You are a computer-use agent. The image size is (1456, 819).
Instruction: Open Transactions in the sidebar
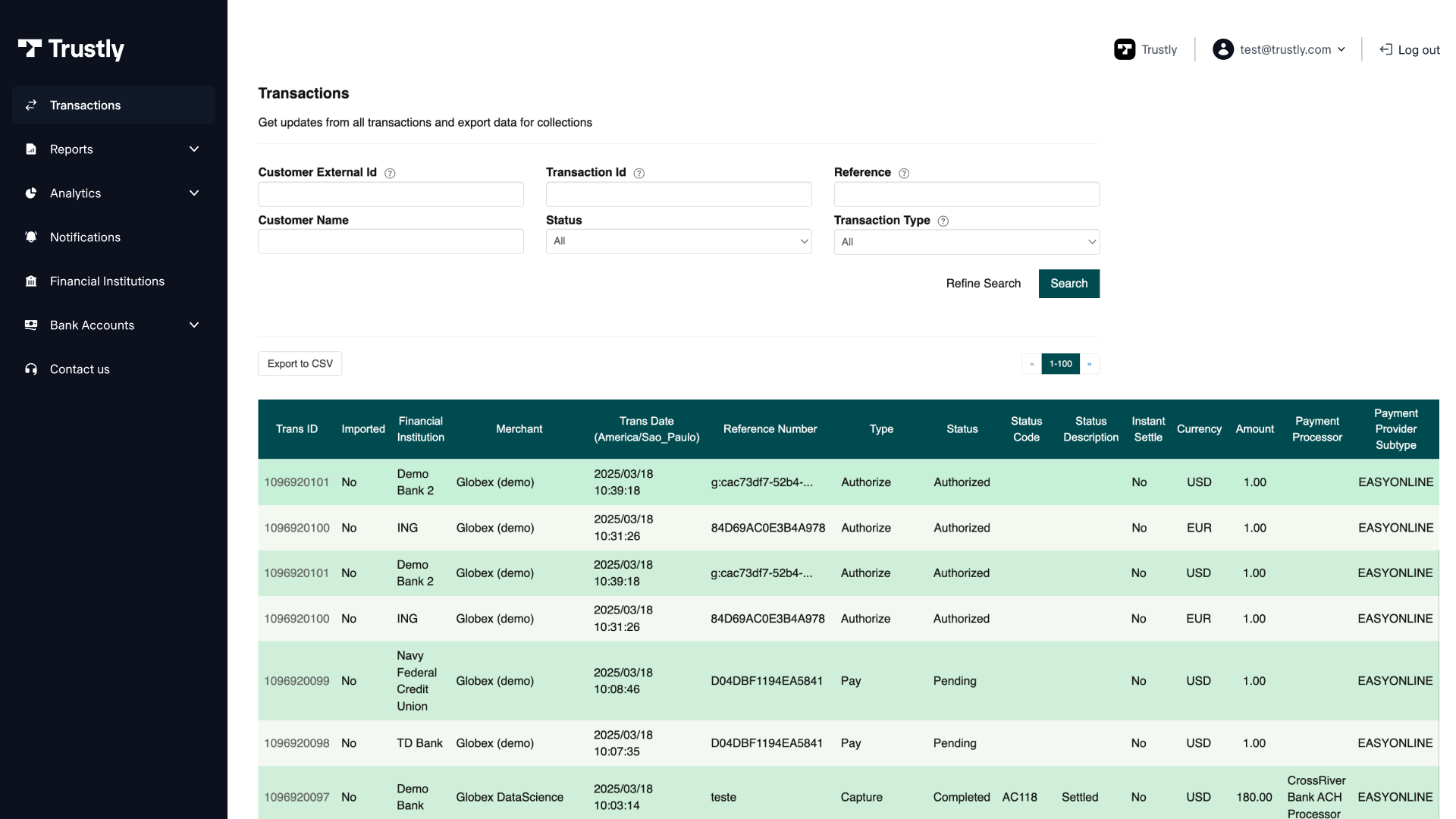pyautogui.click(x=114, y=105)
